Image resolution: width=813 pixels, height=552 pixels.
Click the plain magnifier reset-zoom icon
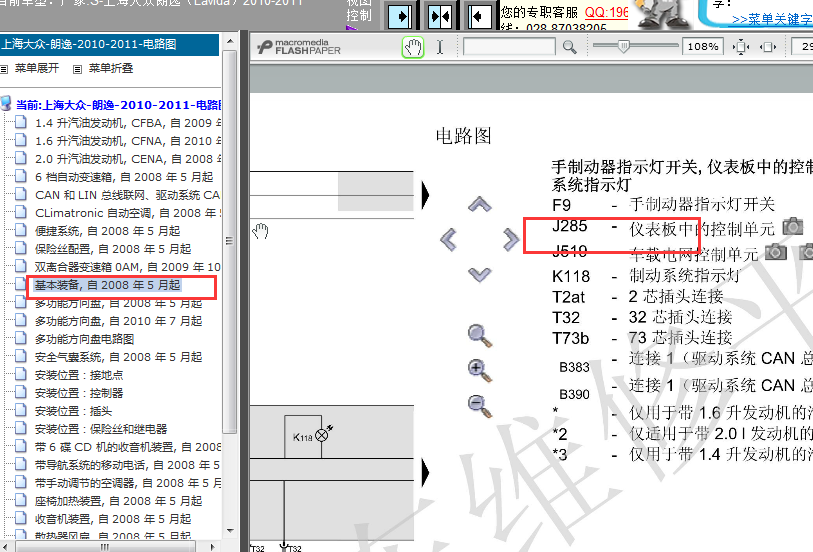480,335
